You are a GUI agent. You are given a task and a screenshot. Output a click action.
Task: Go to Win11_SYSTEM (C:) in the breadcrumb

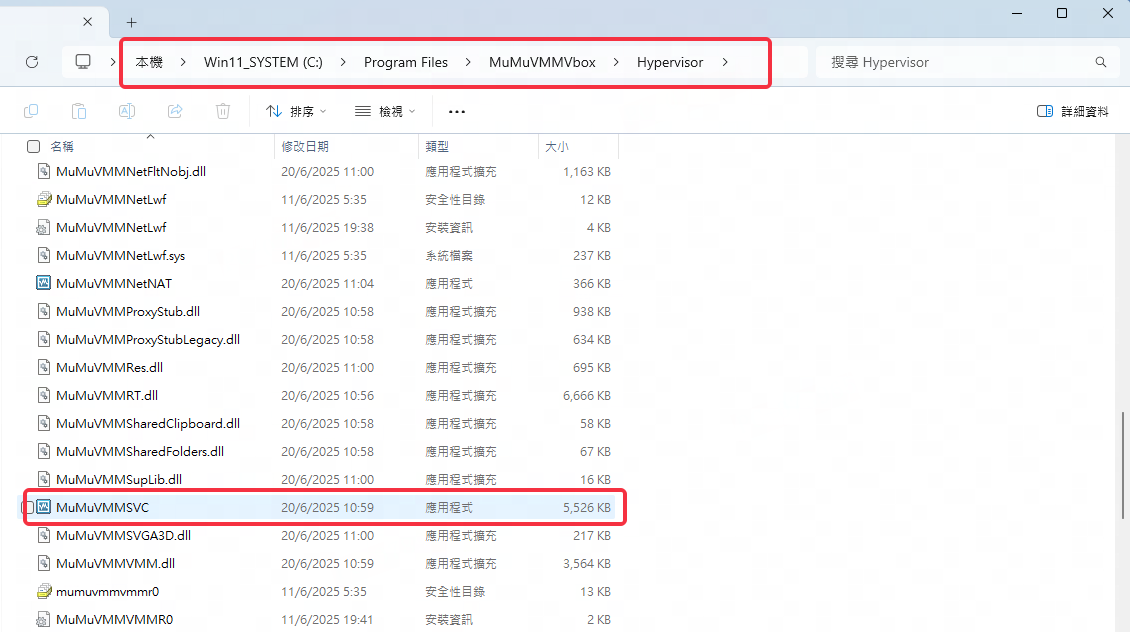pos(263,62)
